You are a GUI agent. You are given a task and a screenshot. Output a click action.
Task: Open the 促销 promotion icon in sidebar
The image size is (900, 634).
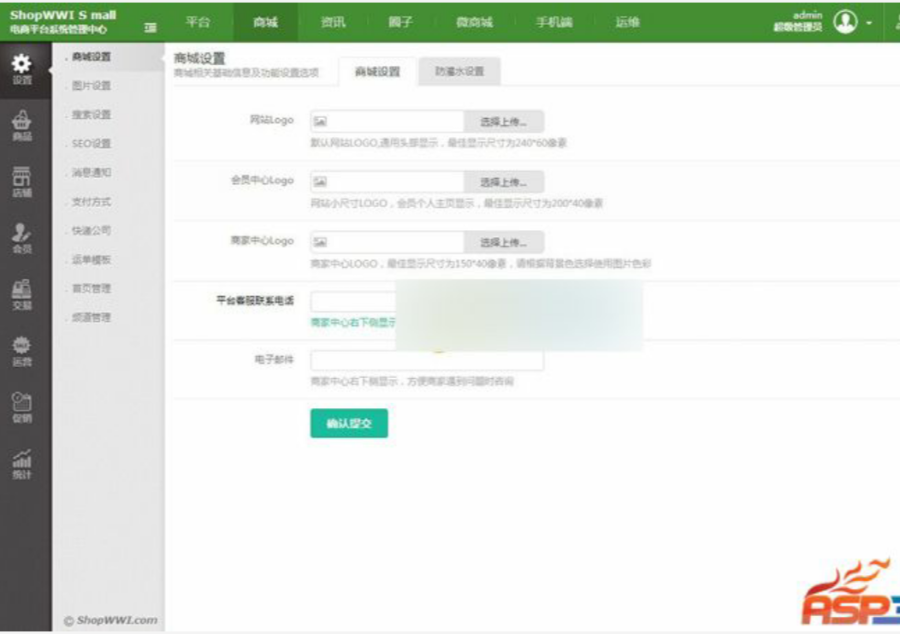click(22, 407)
